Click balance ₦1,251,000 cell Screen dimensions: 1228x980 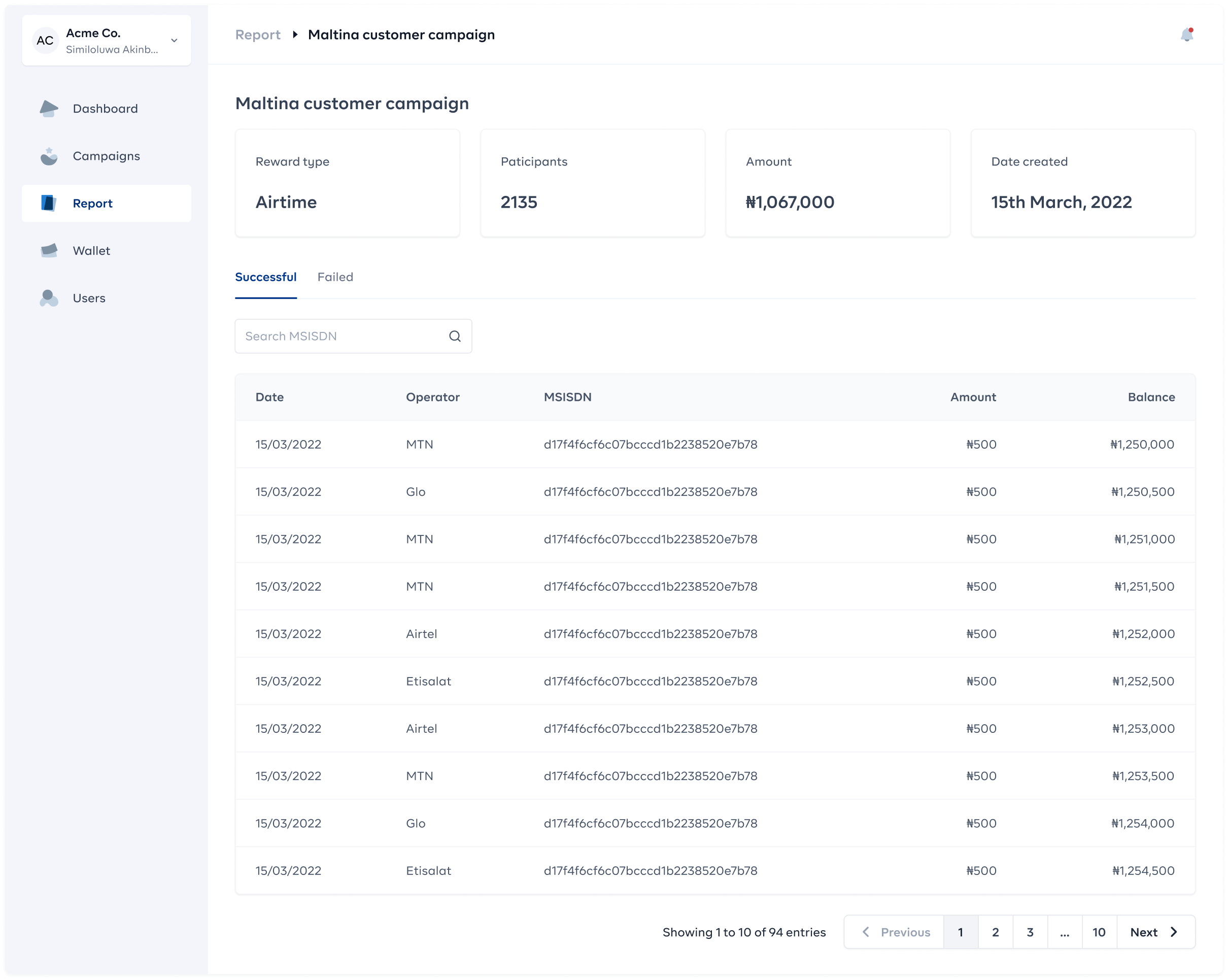1144,539
